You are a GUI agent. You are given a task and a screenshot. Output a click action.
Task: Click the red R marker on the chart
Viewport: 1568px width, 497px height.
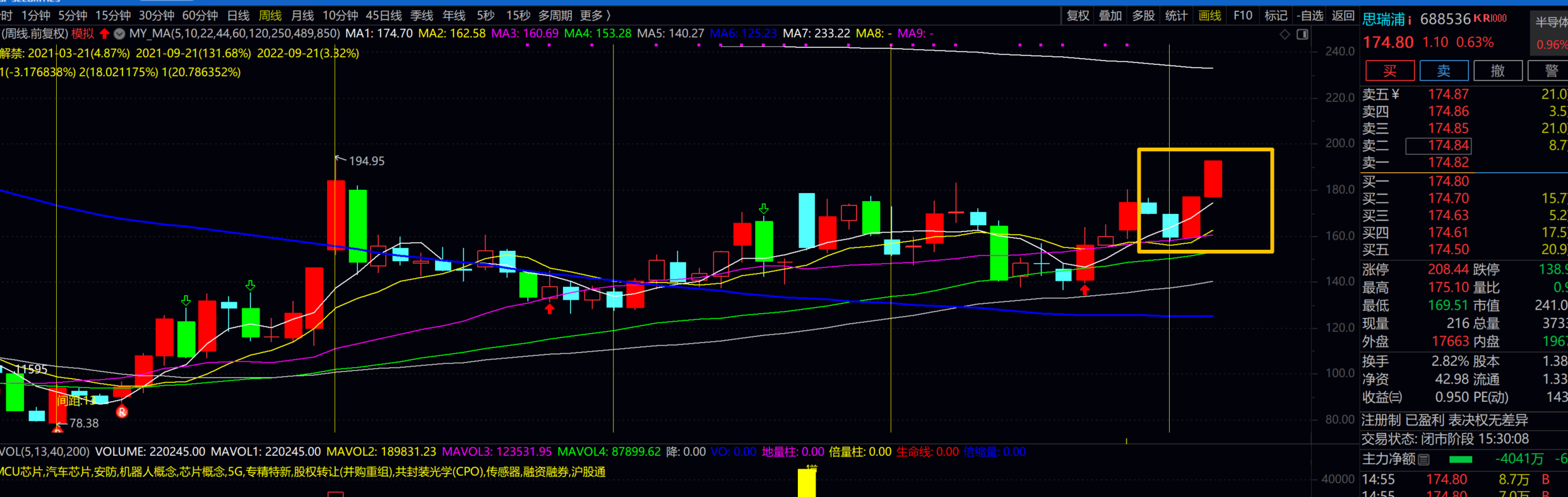tap(122, 412)
